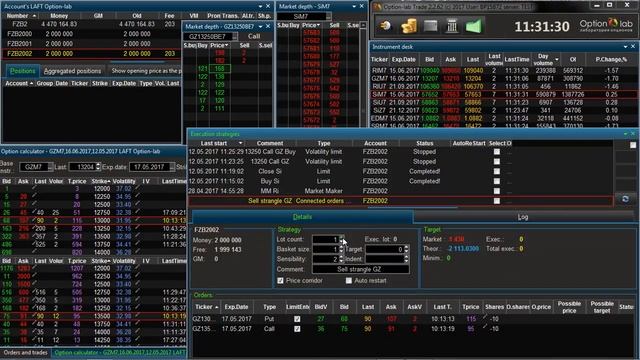Adjust the Basket size stepper arrows
This screenshot has height=360, width=640.
pos(342,249)
